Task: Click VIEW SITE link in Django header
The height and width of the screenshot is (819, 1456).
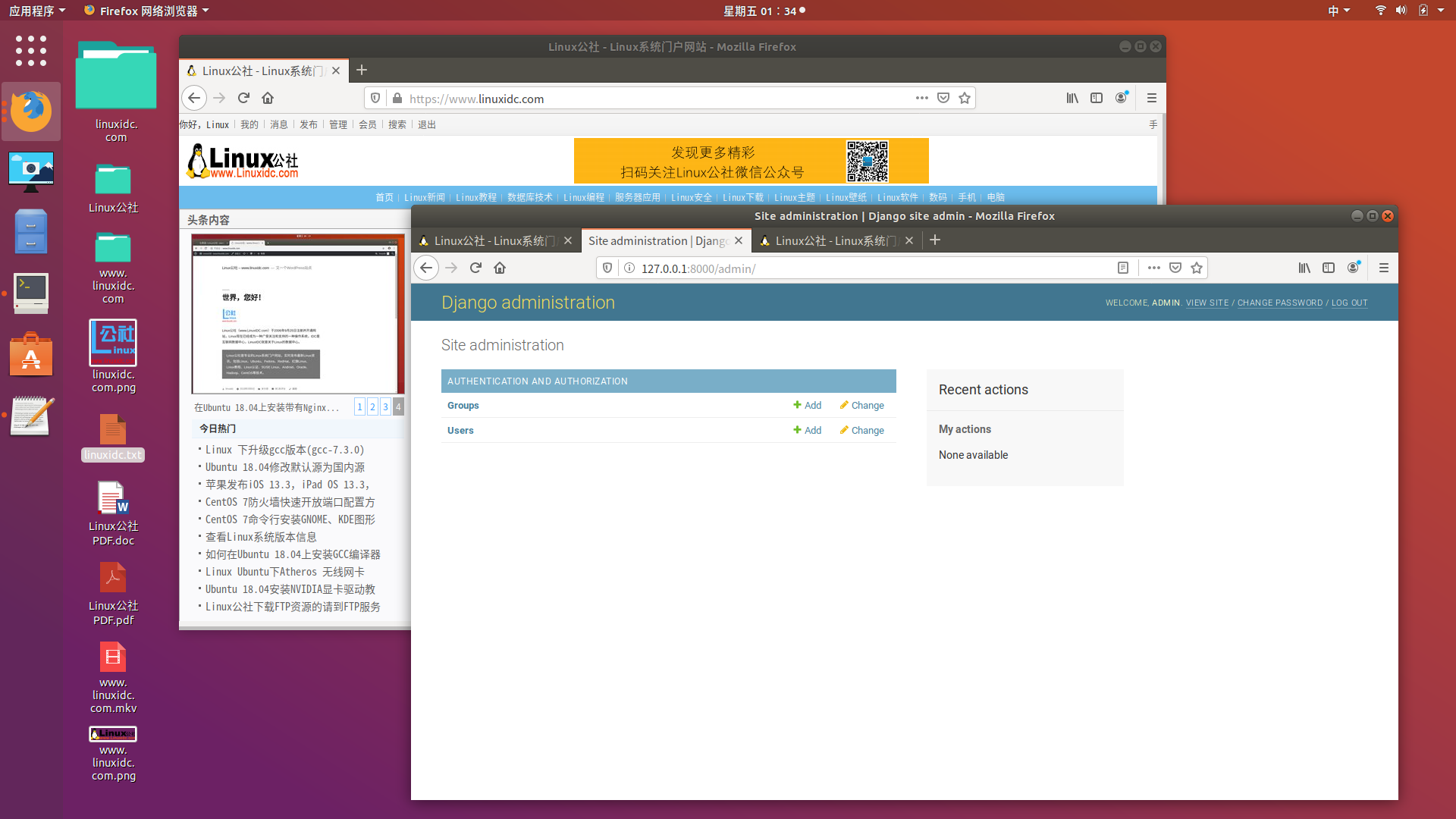Action: pyautogui.click(x=1207, y=303)
